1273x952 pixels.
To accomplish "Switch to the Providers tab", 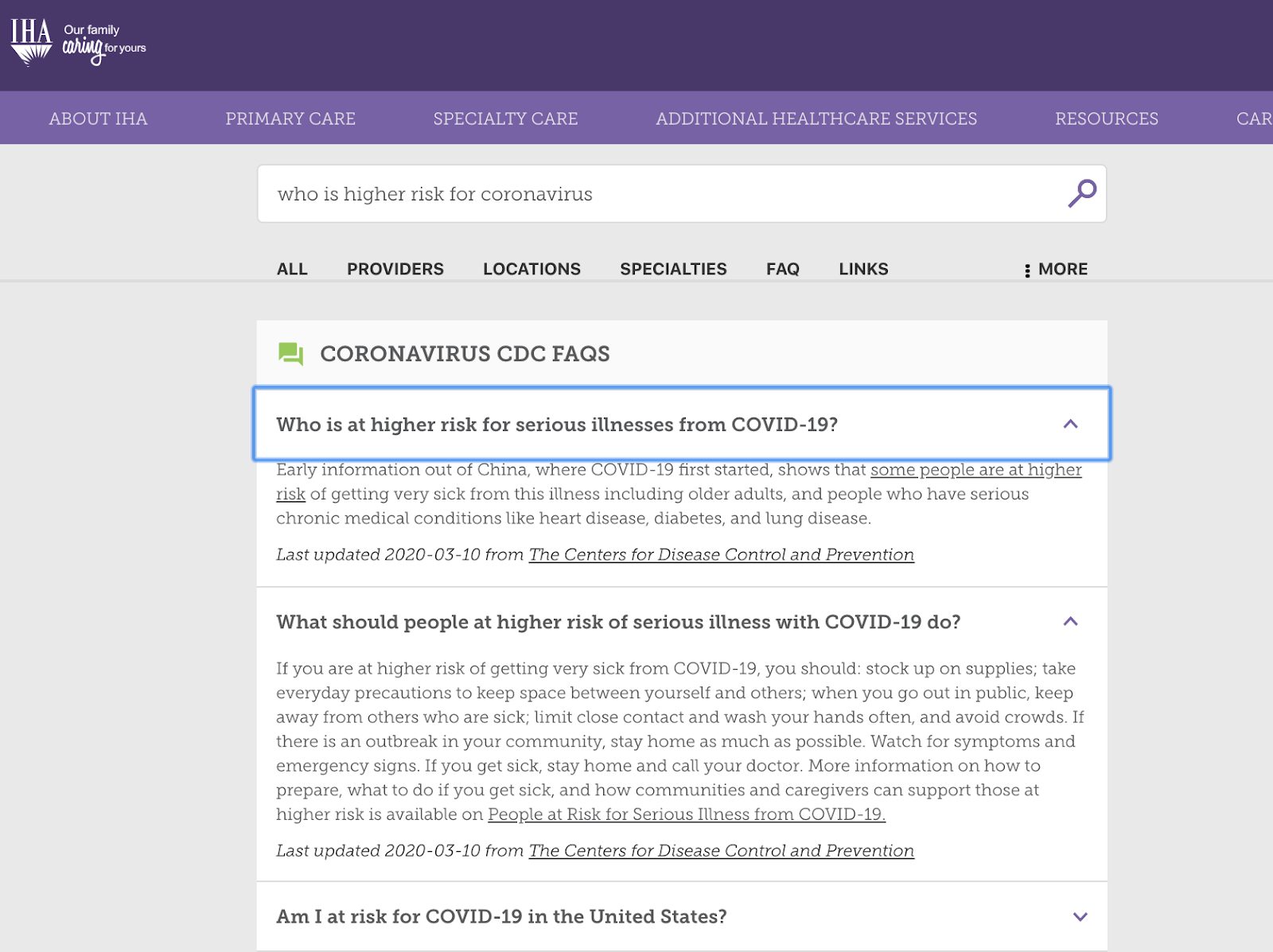I will click(x=395, y=270).
